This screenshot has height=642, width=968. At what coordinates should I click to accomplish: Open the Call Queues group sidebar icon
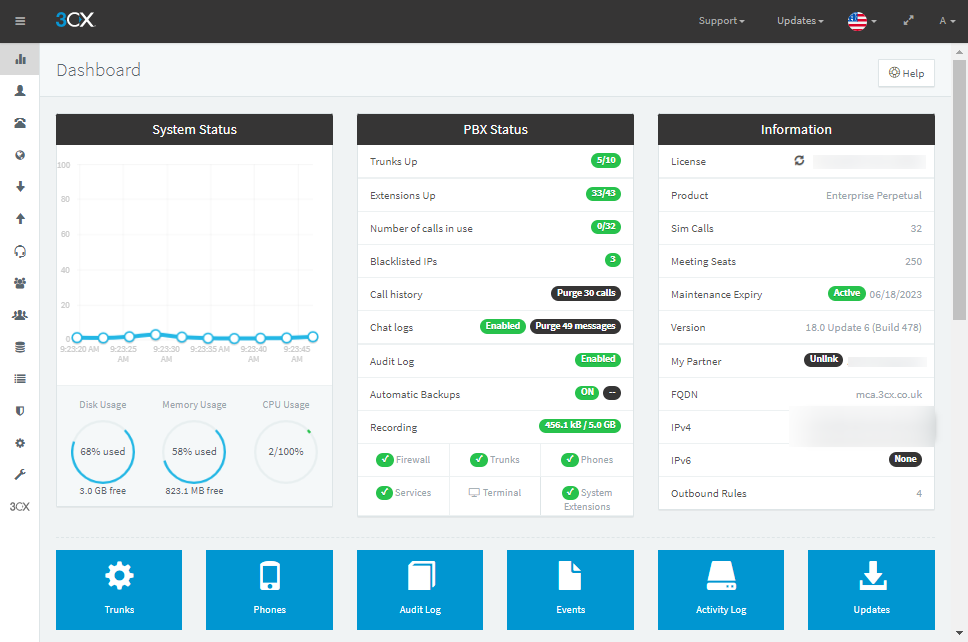point(20,315)
